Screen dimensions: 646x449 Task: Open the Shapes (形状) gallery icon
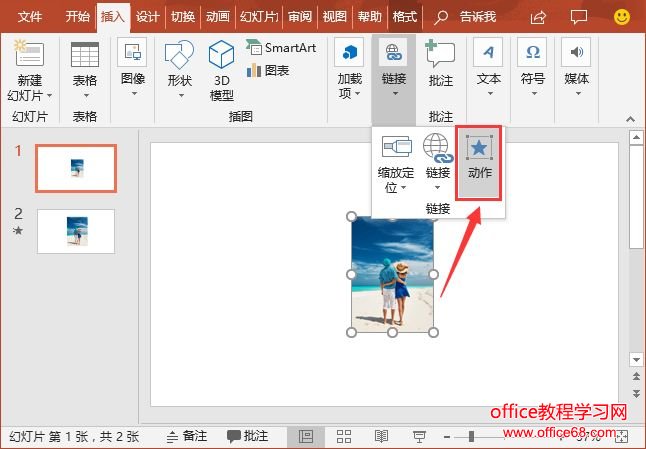tap(179, 54)
